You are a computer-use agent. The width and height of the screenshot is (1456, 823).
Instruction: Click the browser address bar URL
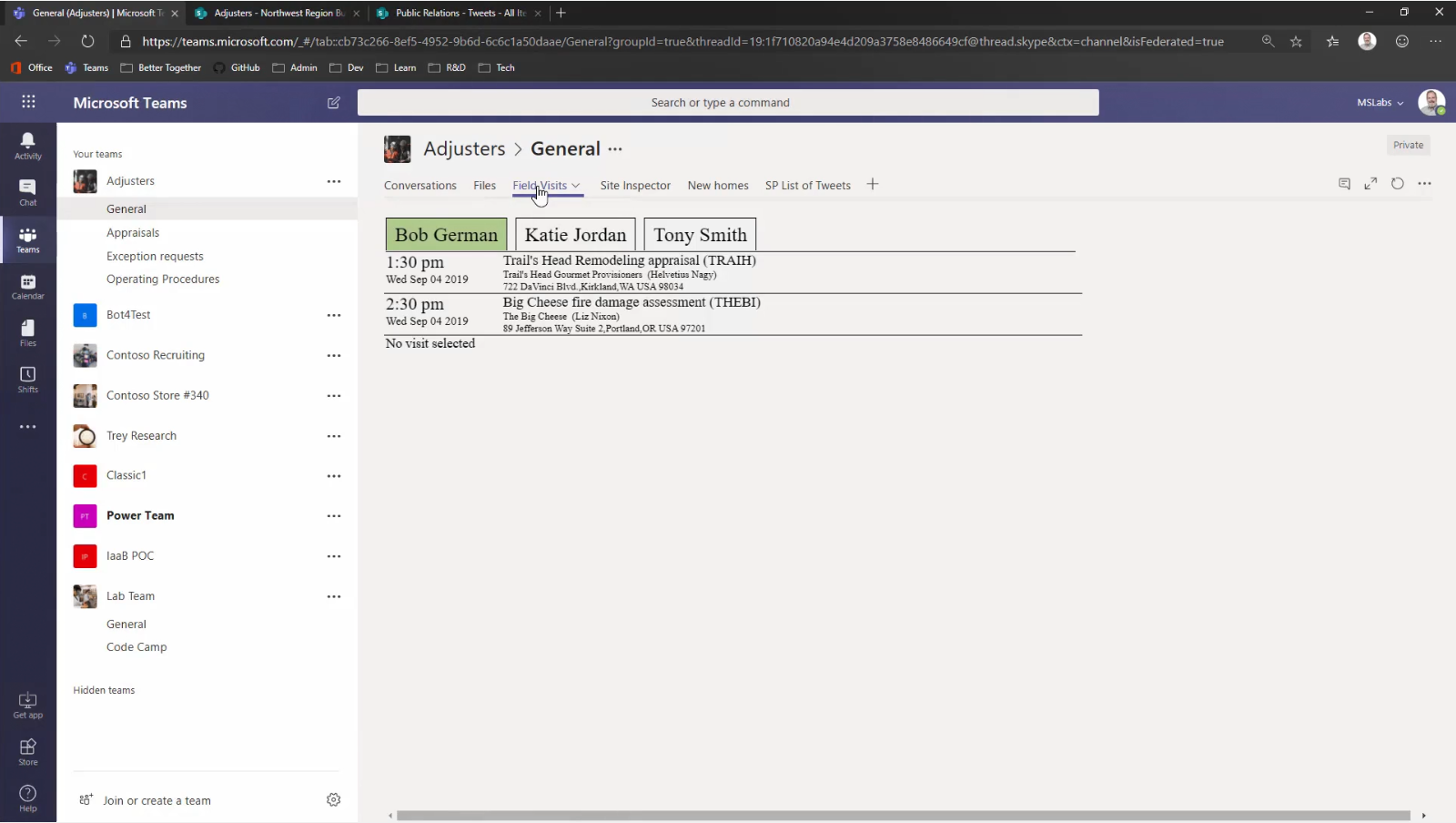point(682,41)
